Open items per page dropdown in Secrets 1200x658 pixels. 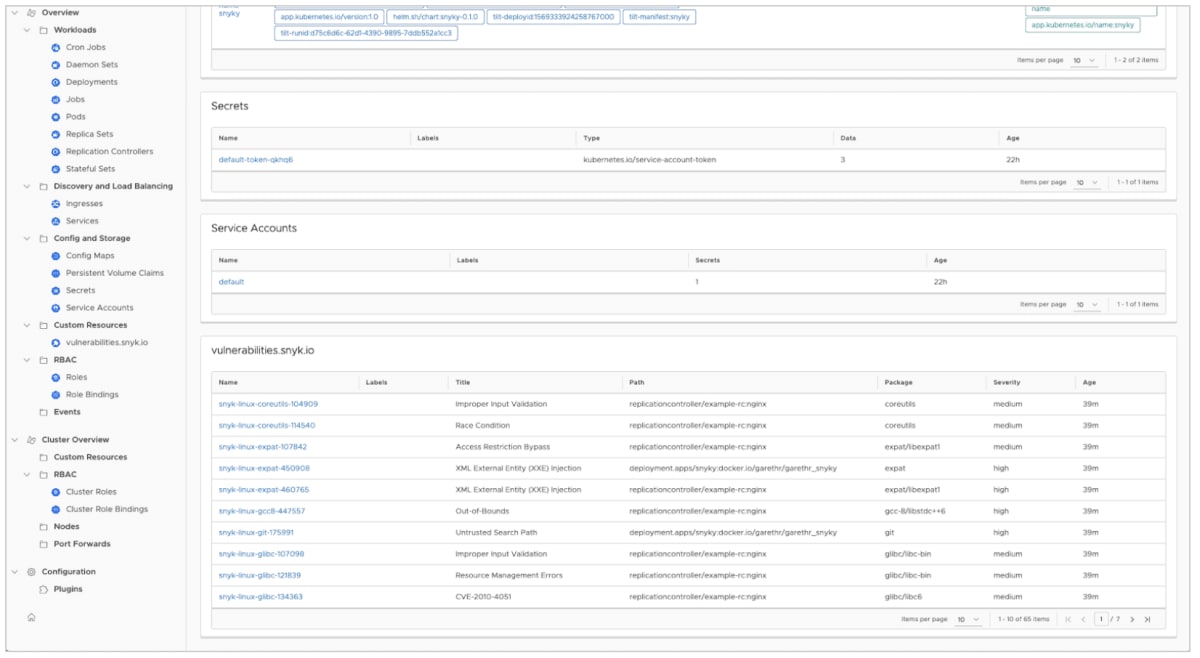(1086, 183)
